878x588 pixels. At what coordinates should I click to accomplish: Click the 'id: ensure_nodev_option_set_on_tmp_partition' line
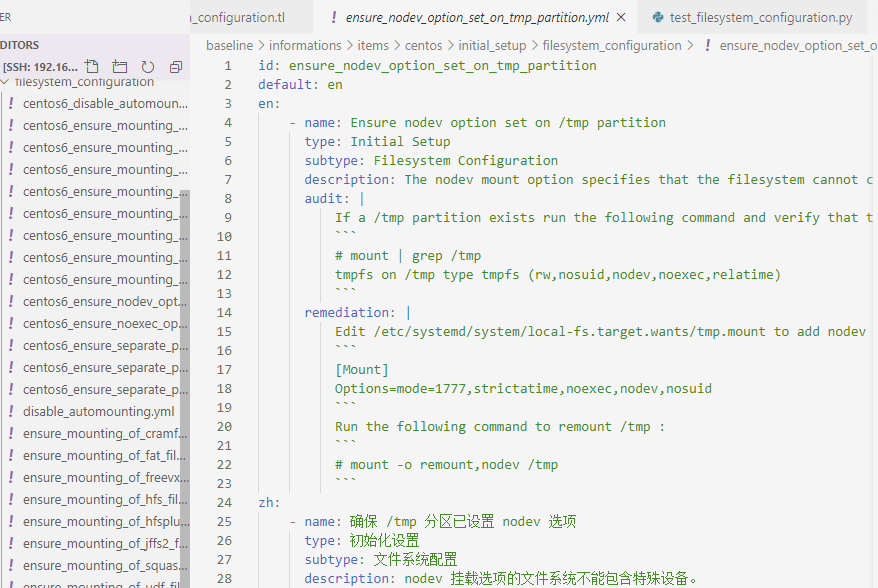tap(427, 66)
